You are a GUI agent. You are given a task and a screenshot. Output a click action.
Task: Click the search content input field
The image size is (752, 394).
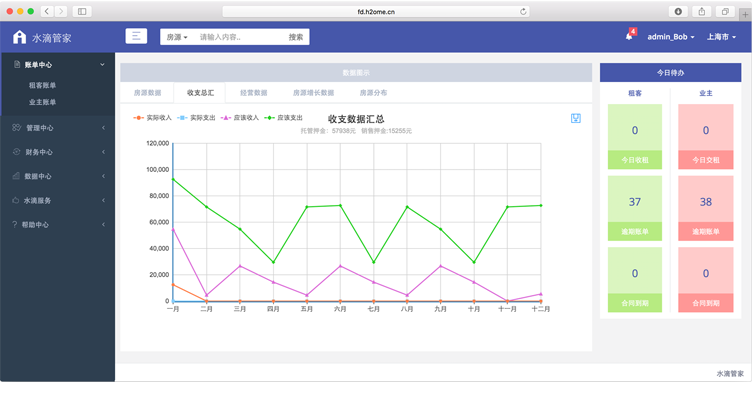(239, 37)
